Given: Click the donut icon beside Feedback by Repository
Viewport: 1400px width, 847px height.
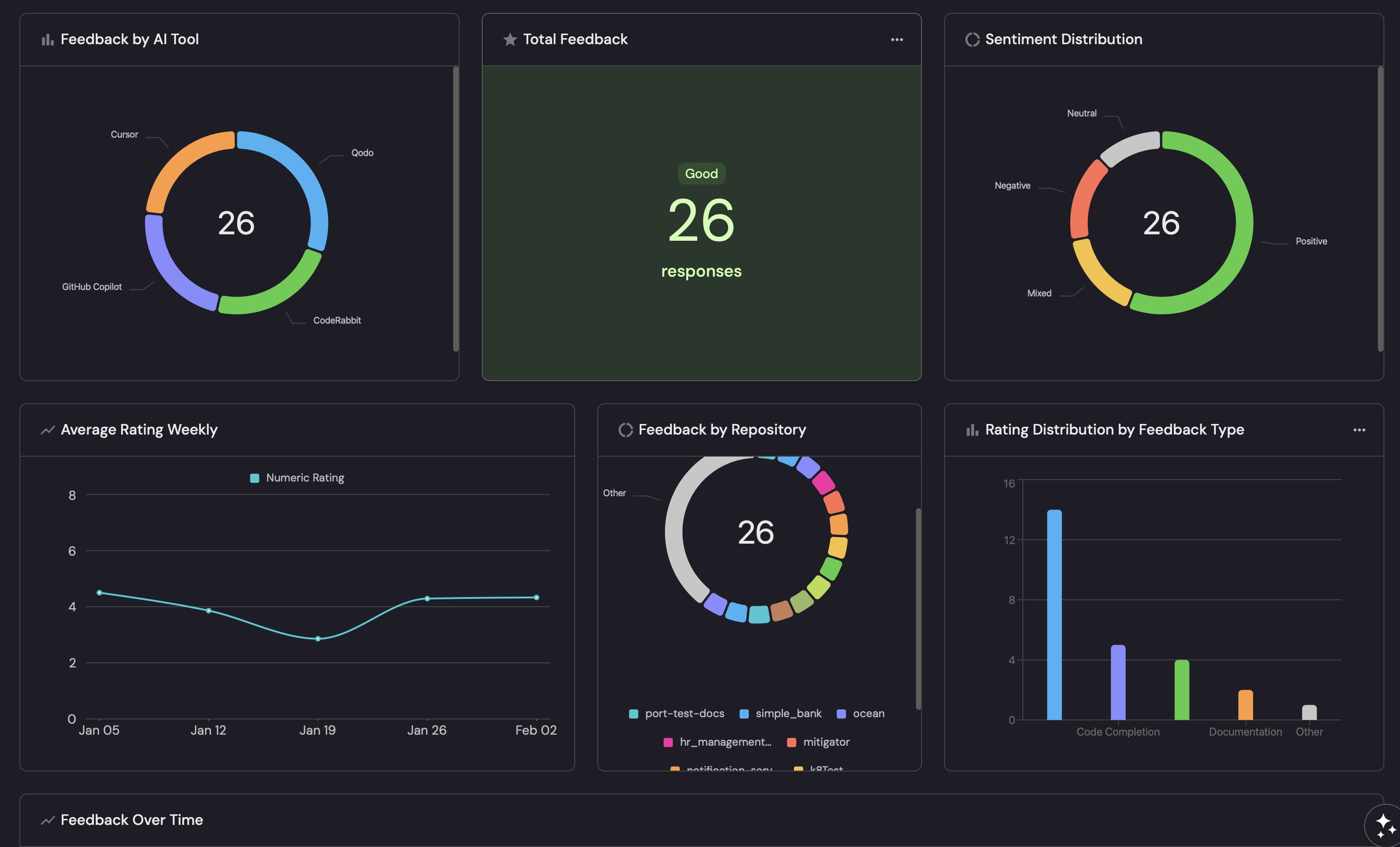Looking at the screenshot, I should [625, 429].
